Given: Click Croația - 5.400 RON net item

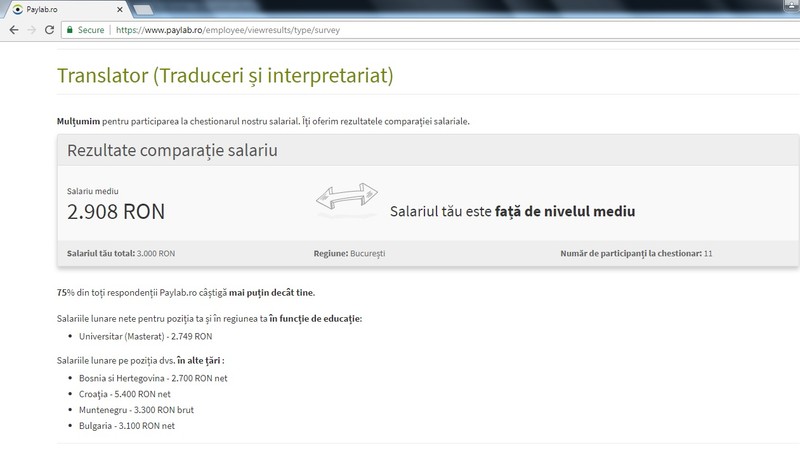Looking at the screenshot, I should [124, 394].
